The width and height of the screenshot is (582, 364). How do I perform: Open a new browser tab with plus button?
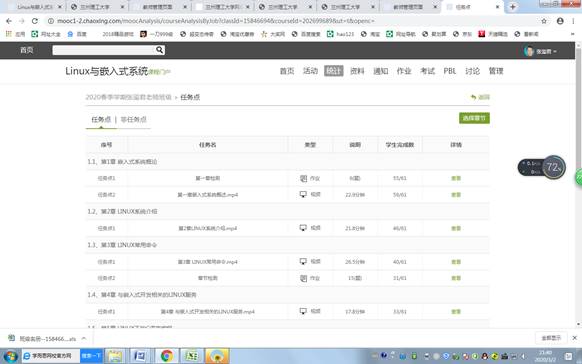pos(513,7)
